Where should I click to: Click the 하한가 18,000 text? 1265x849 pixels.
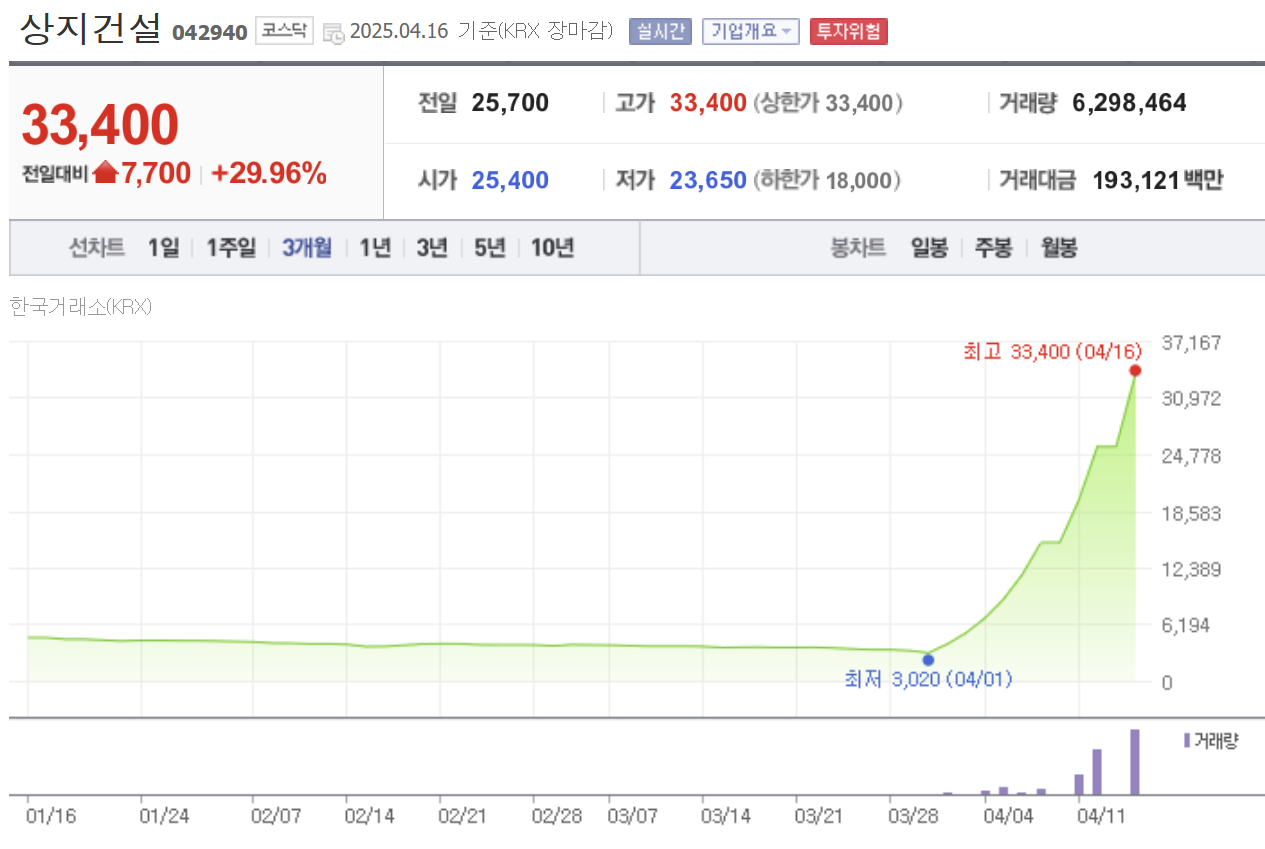pyautogui.click(x=827, y=180)
